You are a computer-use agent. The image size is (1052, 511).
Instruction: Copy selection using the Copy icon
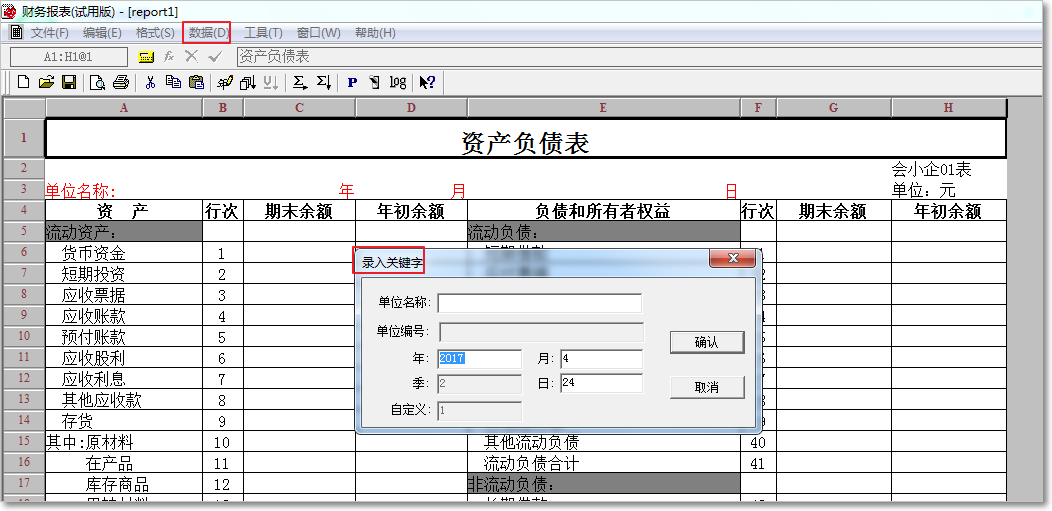[173, 82]
